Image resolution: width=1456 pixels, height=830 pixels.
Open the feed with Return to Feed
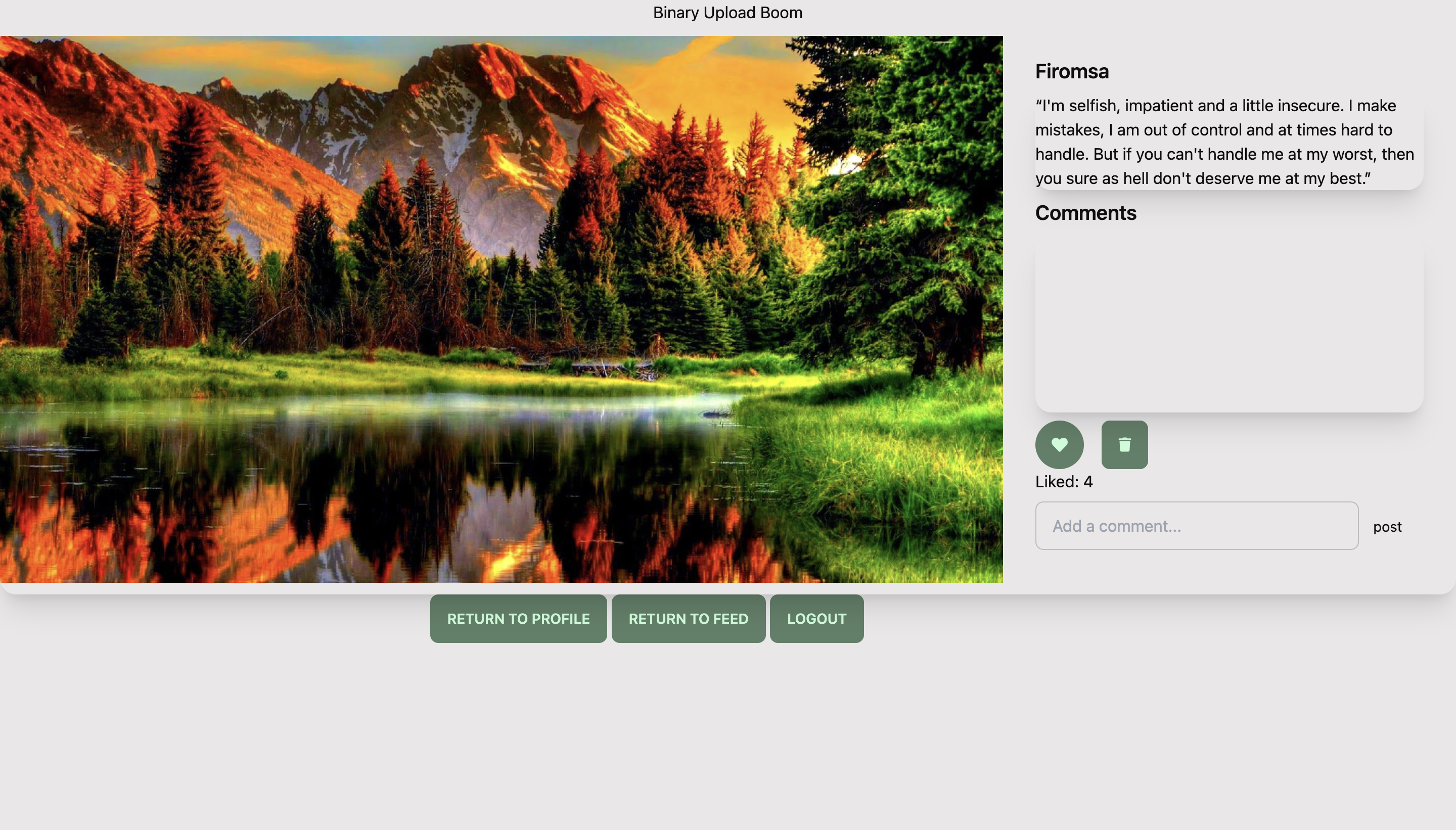688,619
